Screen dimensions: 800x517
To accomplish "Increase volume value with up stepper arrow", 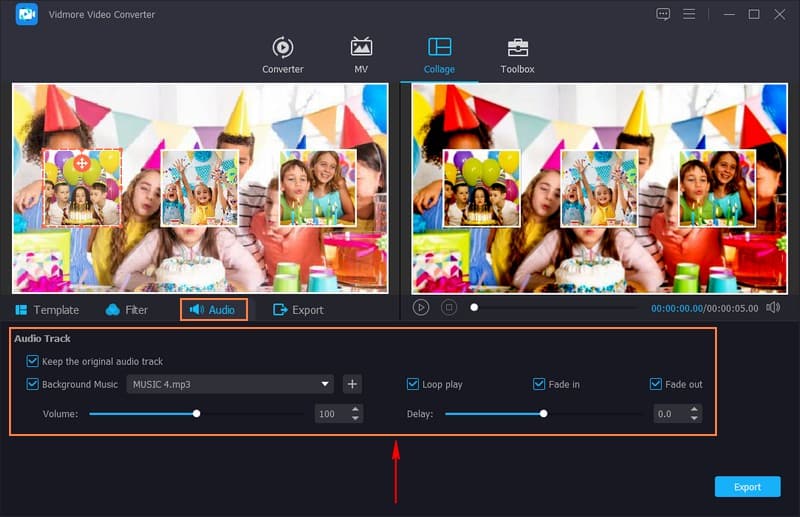I will [356, 409].
